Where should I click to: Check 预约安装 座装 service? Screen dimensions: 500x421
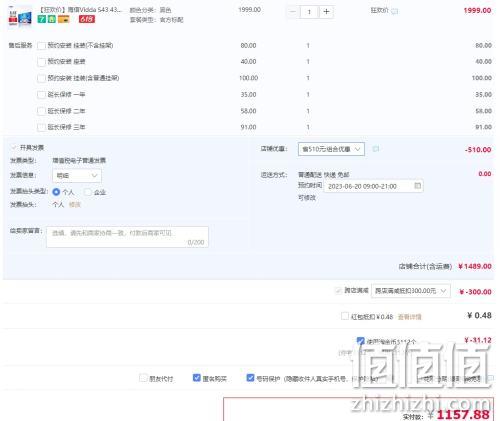pyautogui.click(x=41, y=62)
